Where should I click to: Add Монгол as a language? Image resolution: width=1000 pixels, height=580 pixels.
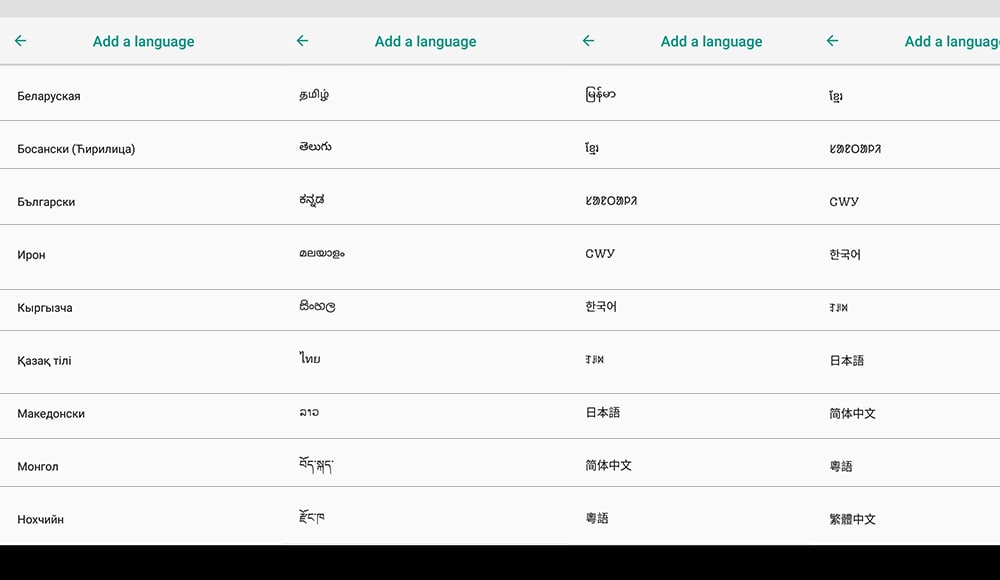38,467
